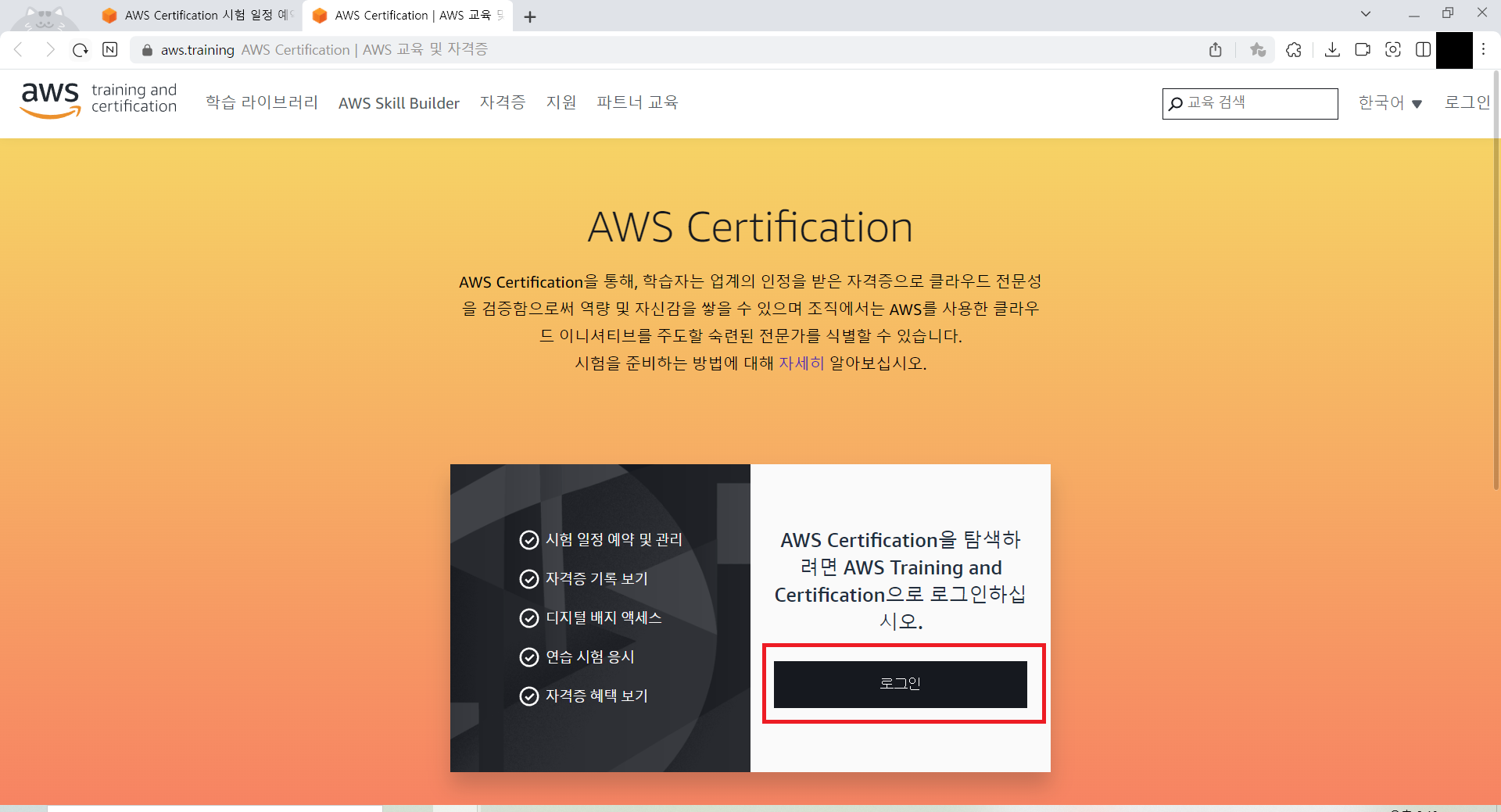This screenshot has height=812, width=1501.
Task: Click the check icon beside 자격증 기록 보기
Action: (529, 579)
